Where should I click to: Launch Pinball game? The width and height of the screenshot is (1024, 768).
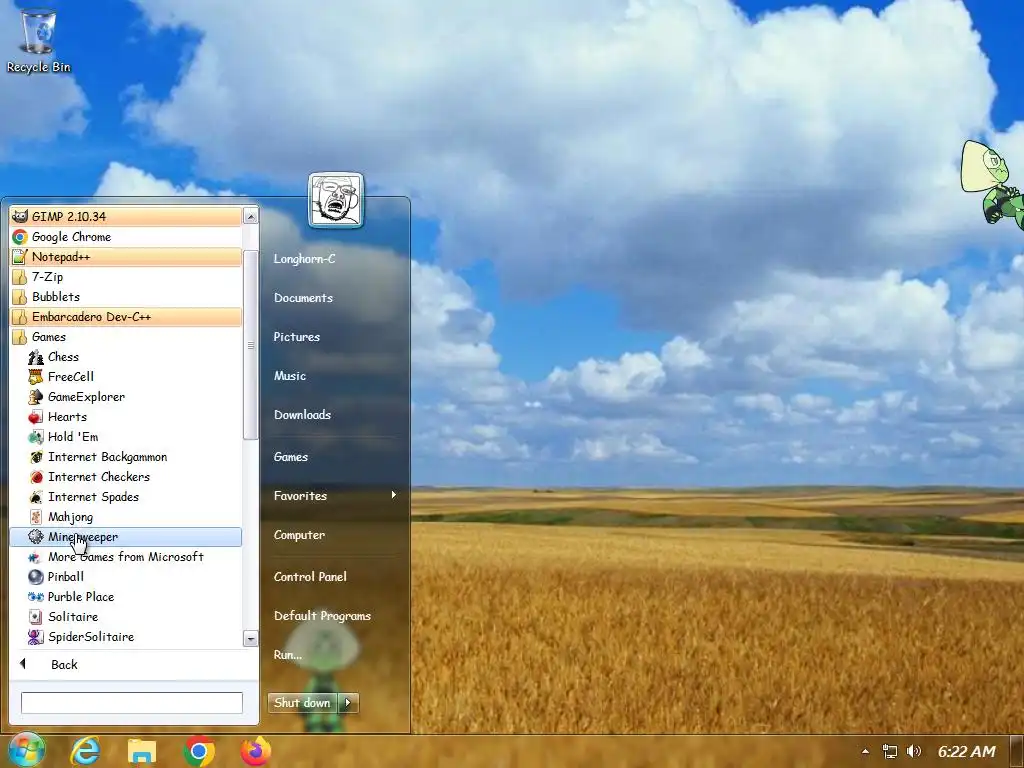[126, 577]
